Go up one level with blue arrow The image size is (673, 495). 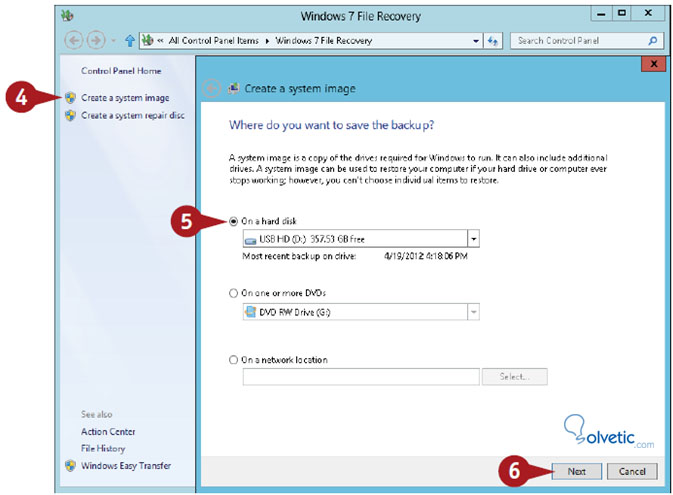130,41
